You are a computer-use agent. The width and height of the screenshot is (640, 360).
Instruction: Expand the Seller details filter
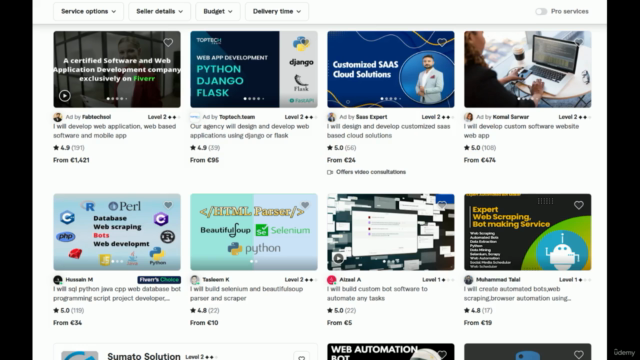[159, 11]
